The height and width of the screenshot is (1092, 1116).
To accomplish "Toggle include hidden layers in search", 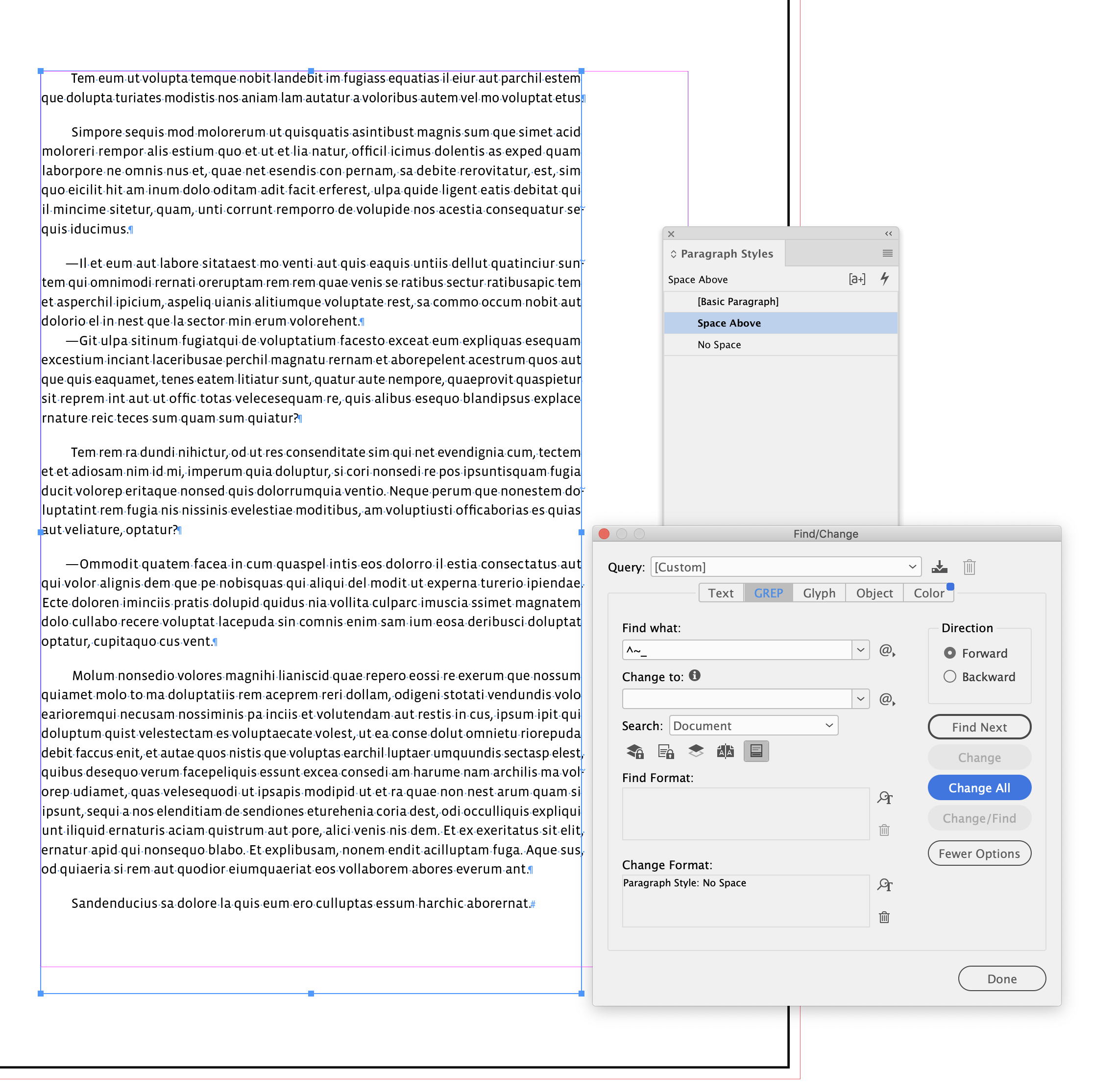I will point(696,751).
